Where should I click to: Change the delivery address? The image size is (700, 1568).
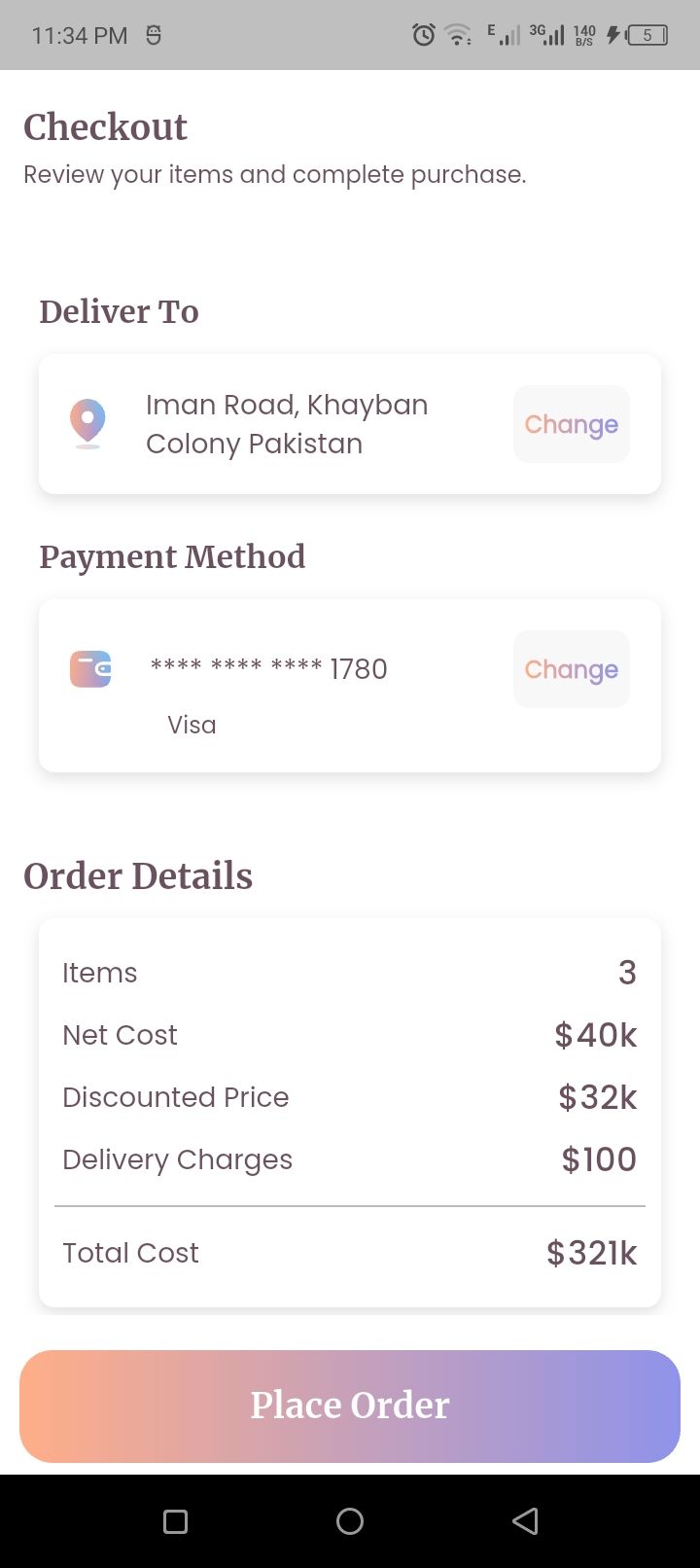[x=571, y=424]
